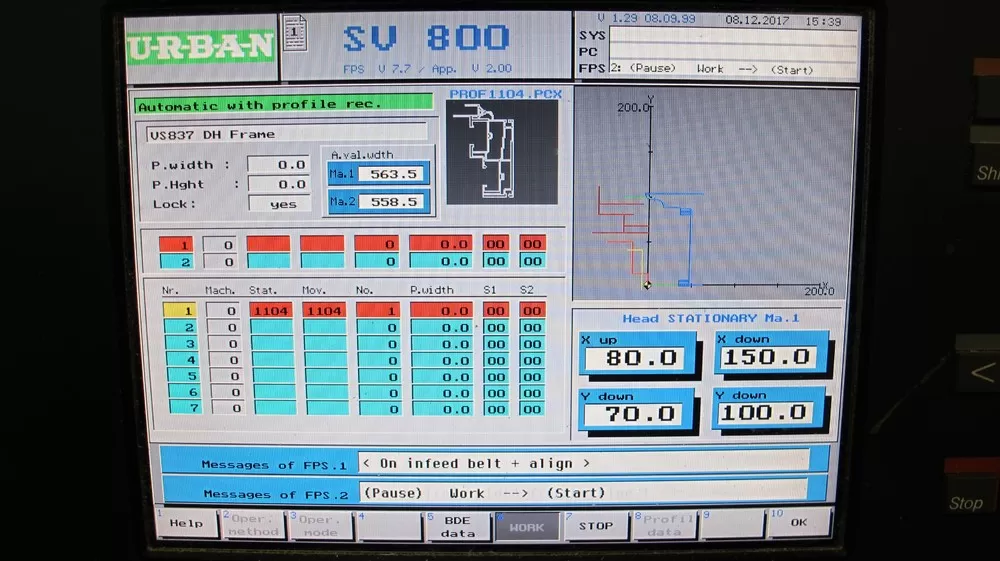This screenshot has width=1000, height=561.
Task: Open Profil data from the function bar
Action: (666, 526)
